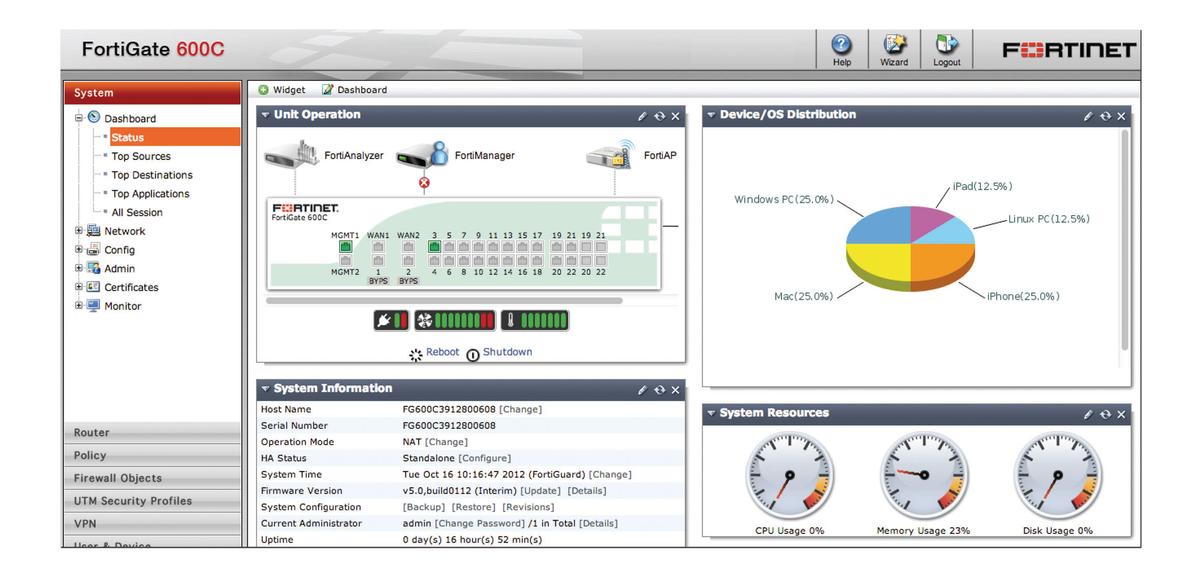The height and width of the screenshot is (575, 1200).
Task: Click edit pencil on Device/OS Distribution widget
Action: coord(1088,116)
